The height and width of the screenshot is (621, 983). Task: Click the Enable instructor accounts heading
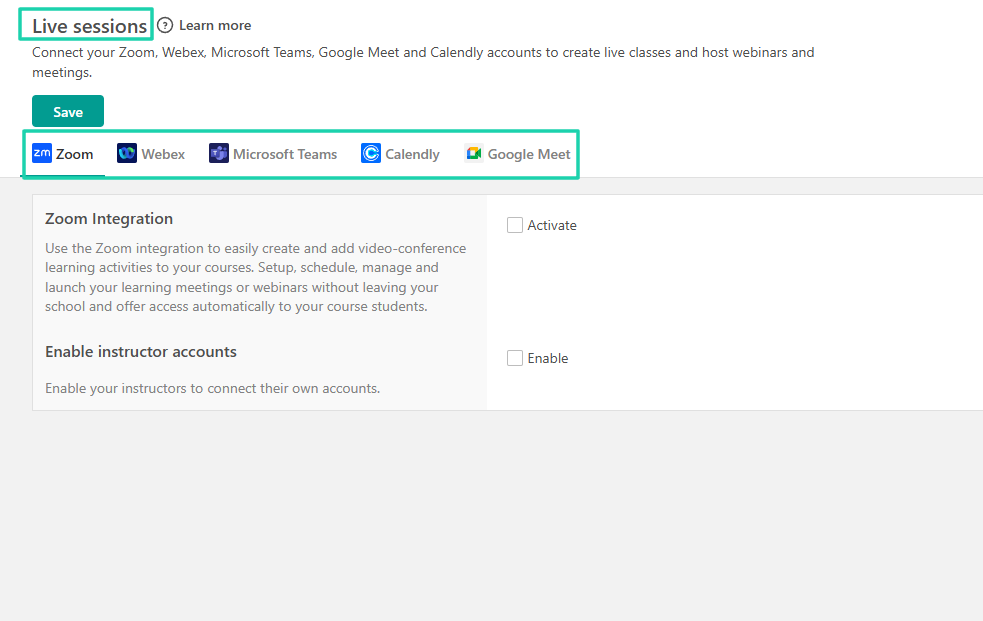[x=141, y=352]
